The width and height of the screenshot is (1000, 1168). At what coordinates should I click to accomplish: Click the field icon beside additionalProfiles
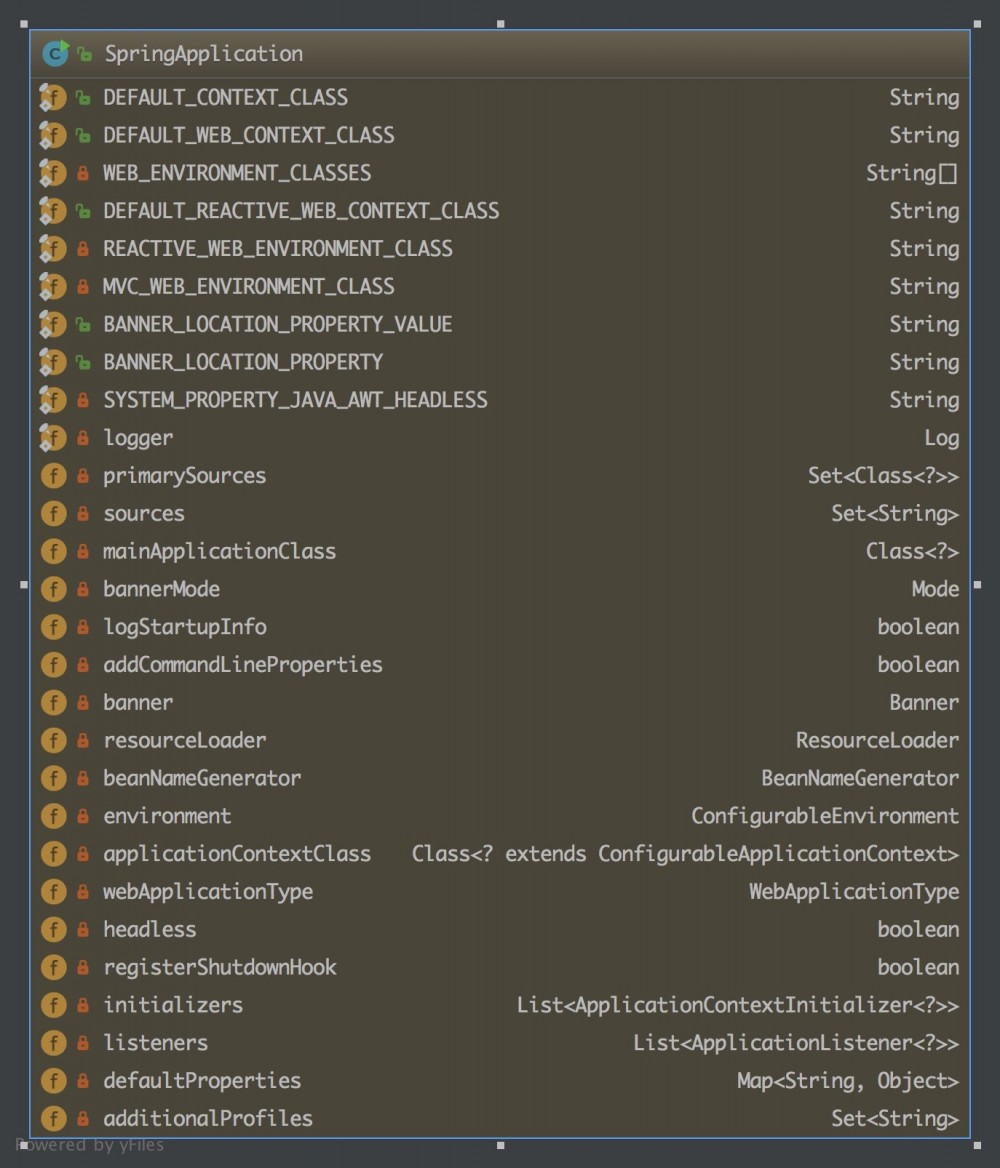pyautogui.click(x=53, y=1118)
